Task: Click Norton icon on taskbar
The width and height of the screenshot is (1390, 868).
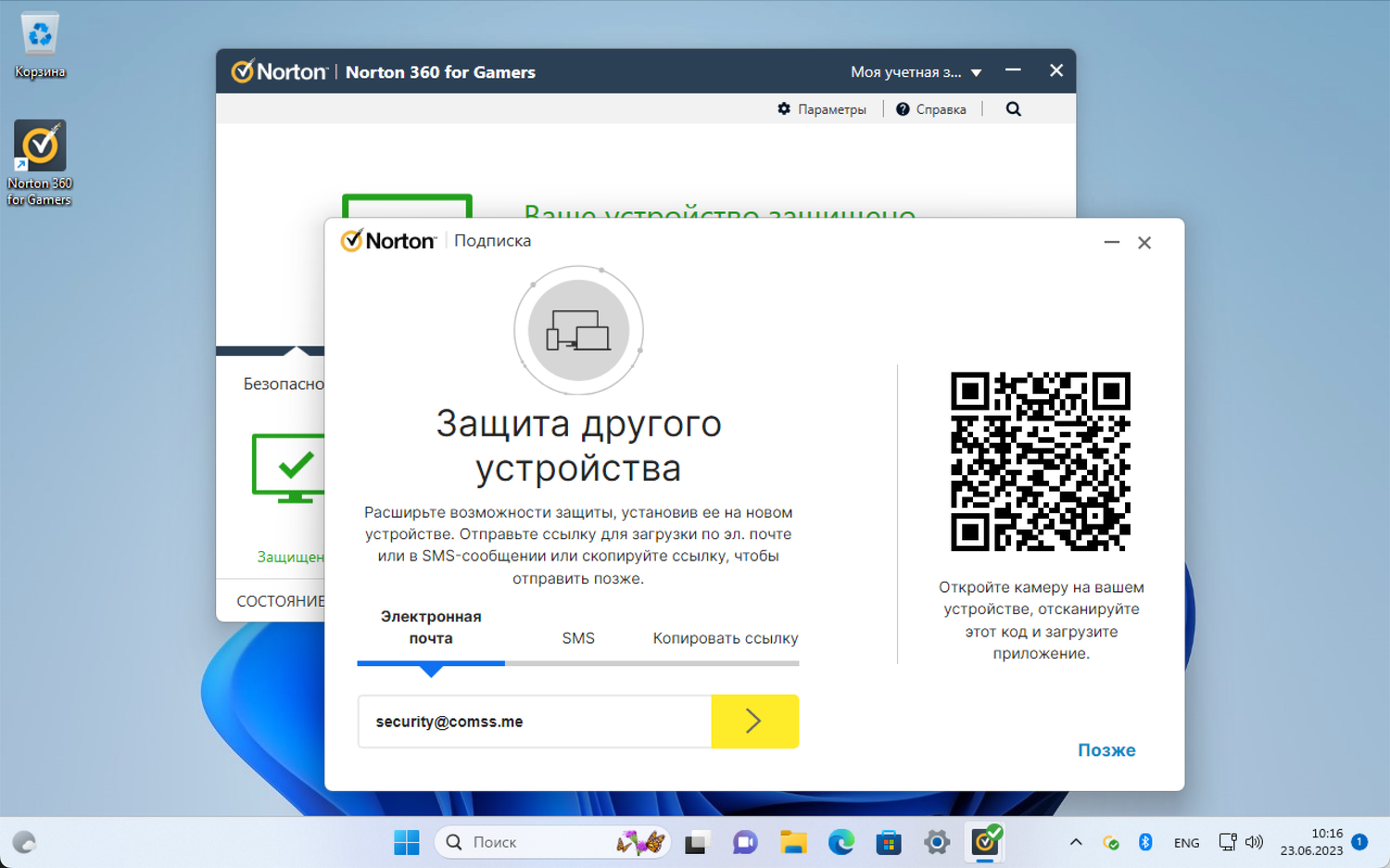Action: click(986, 841)
